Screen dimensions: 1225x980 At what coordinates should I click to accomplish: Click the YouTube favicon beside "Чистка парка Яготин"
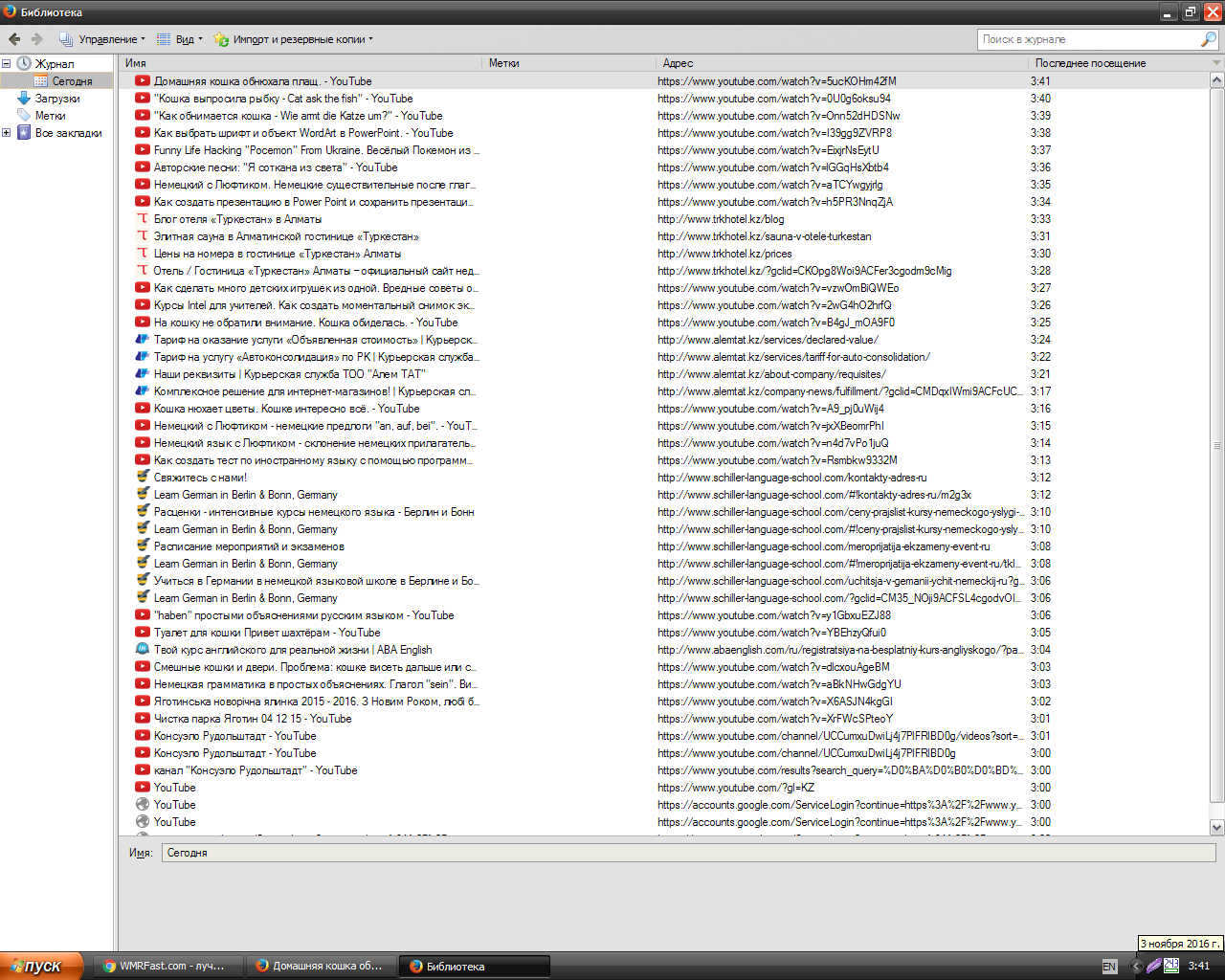tap(143, 719)
